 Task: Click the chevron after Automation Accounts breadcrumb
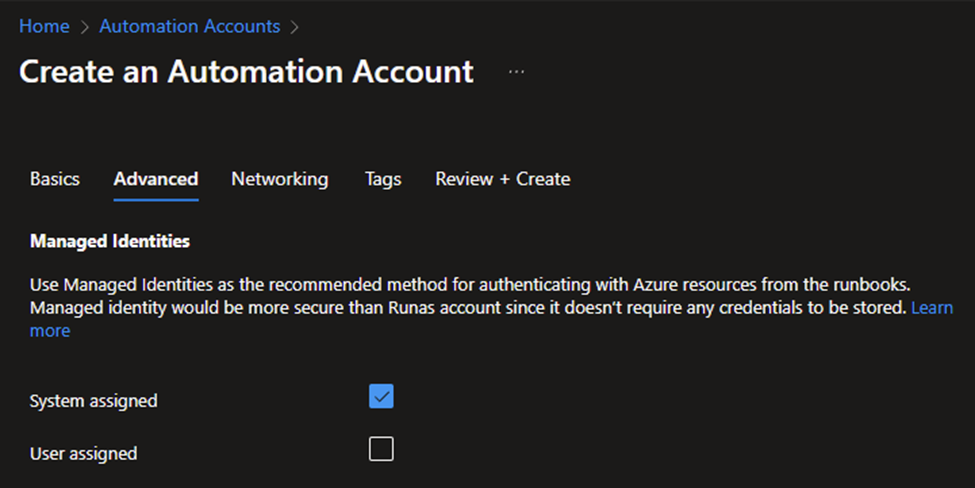tap(295, 27)
